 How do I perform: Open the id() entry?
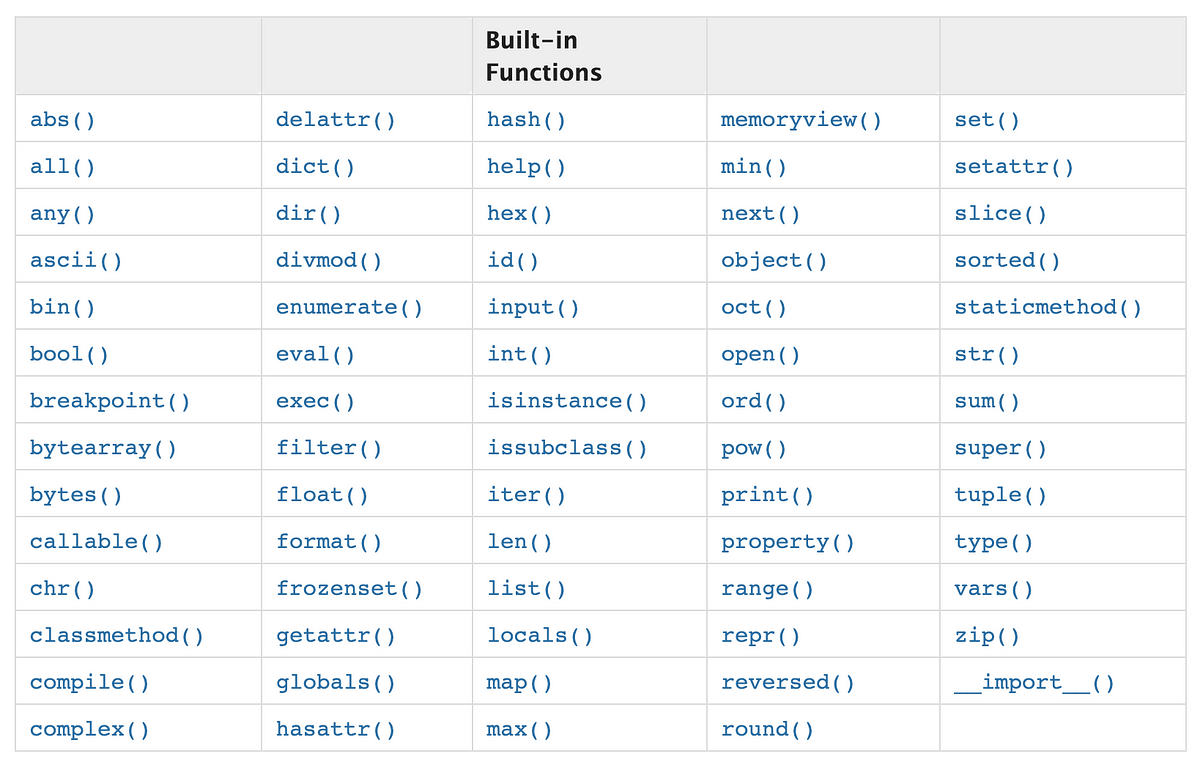(513, 261)
